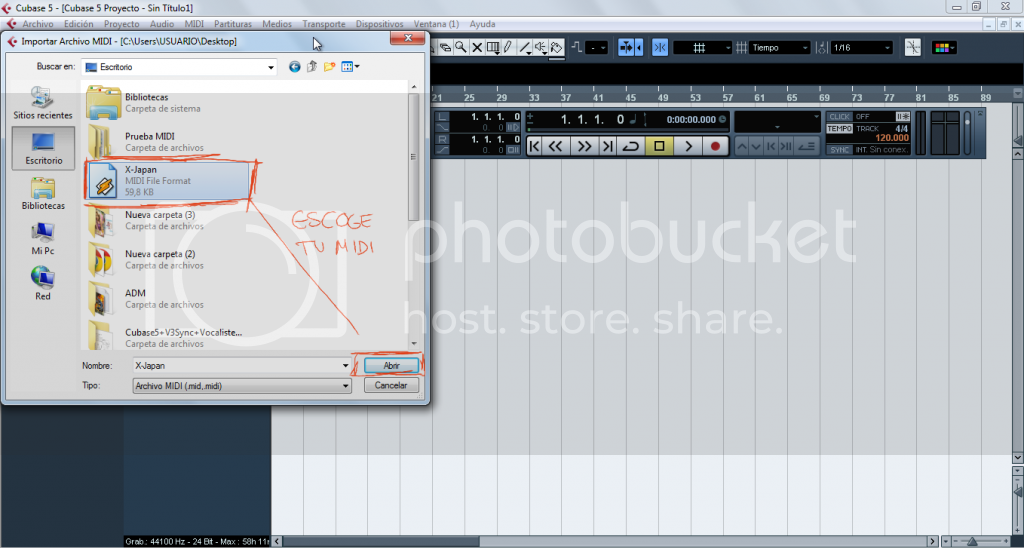The width and height of the screenshot is (1024, 548).
Task: Open the Archivo menu
Action: pos(38,24)
